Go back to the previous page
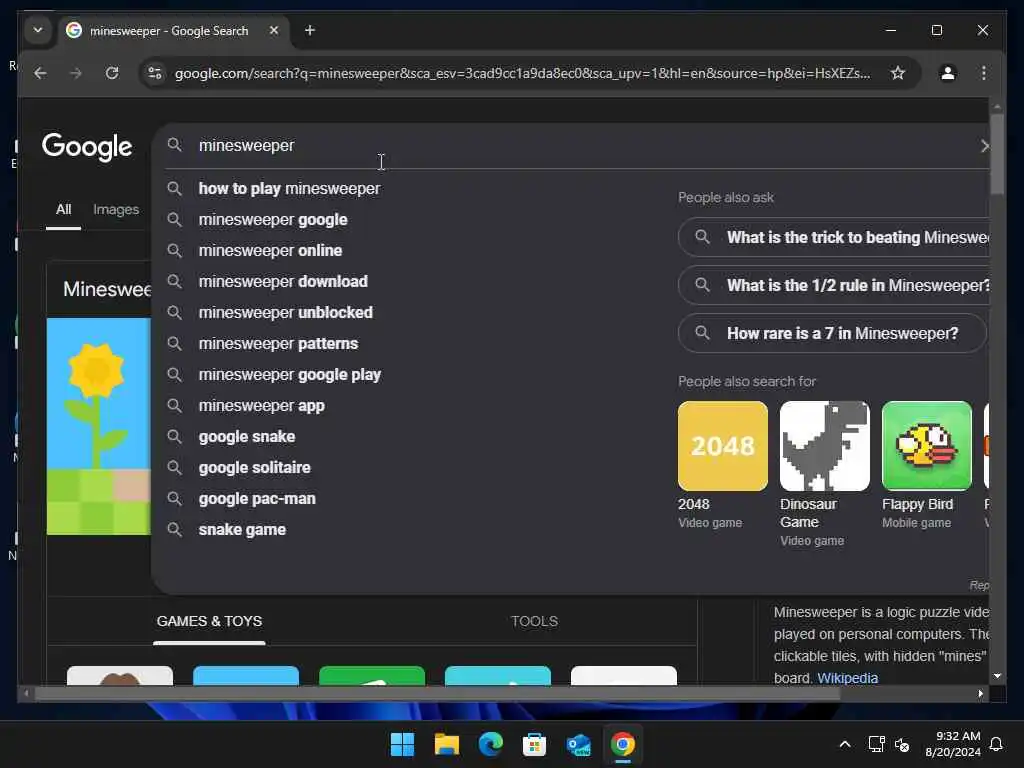The image size is (1024, 768). [x=40, y=73]
